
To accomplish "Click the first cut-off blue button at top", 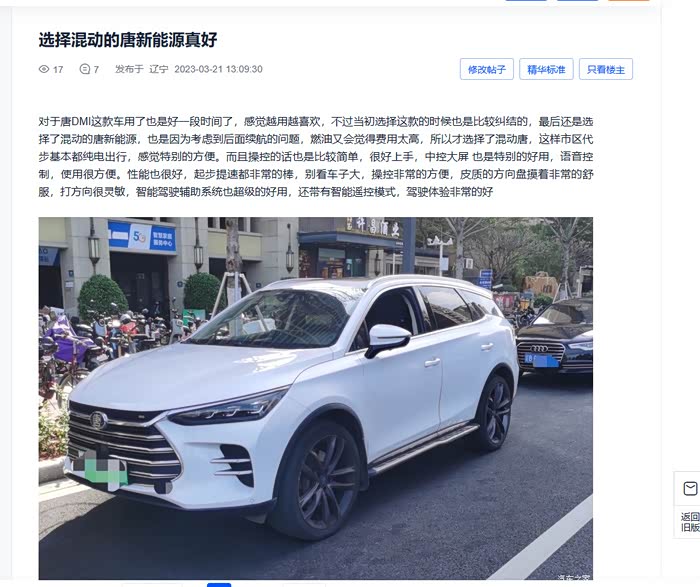I will 526,0.
